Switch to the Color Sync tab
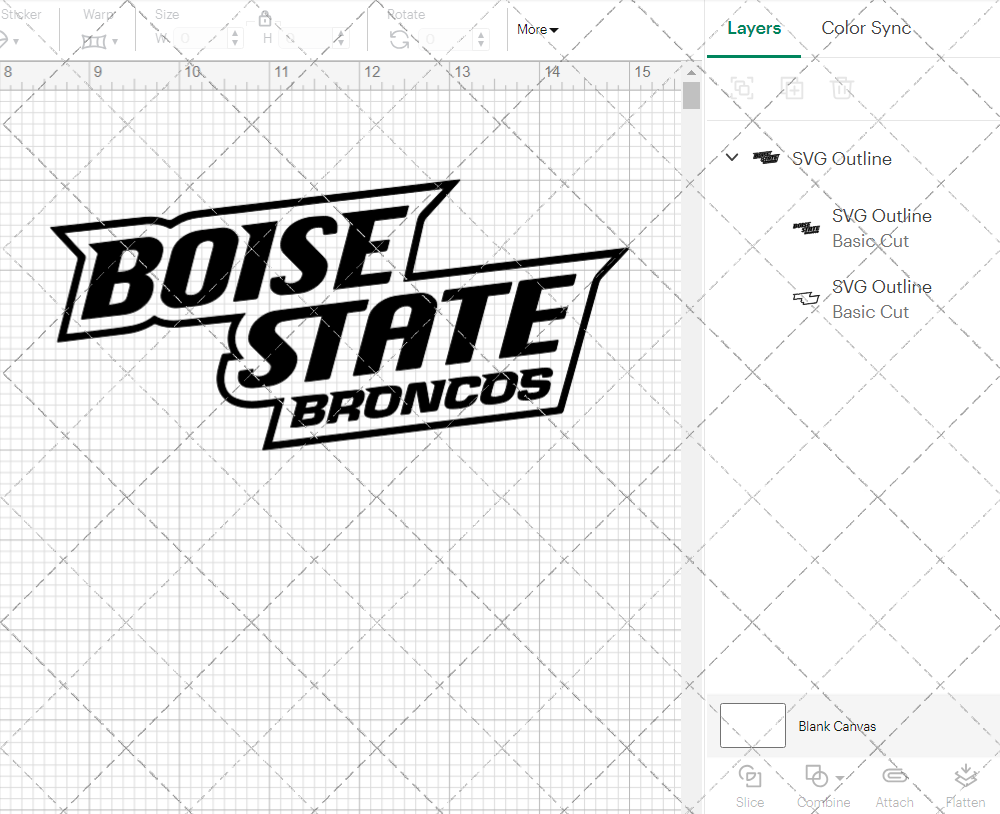This screenshot has width=1000, height=814. pyautogui.click(x=866, y=28)
